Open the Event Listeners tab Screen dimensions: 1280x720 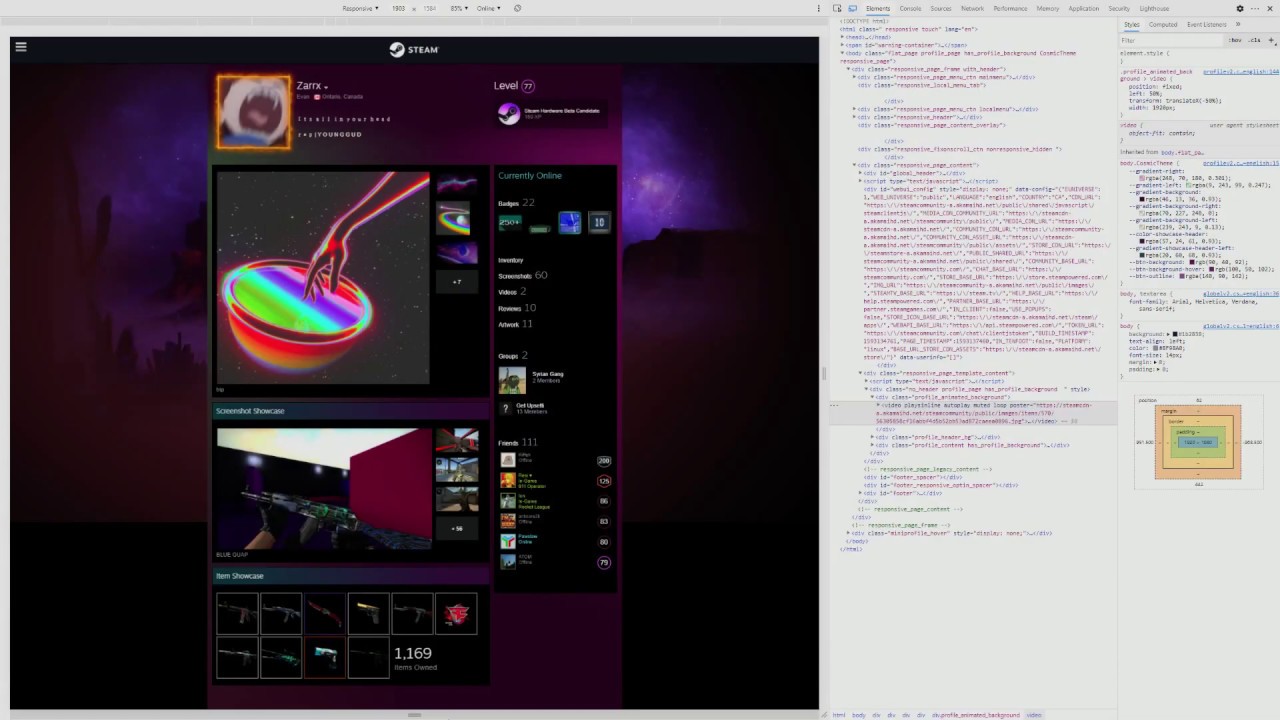(x=1206, y=24)
